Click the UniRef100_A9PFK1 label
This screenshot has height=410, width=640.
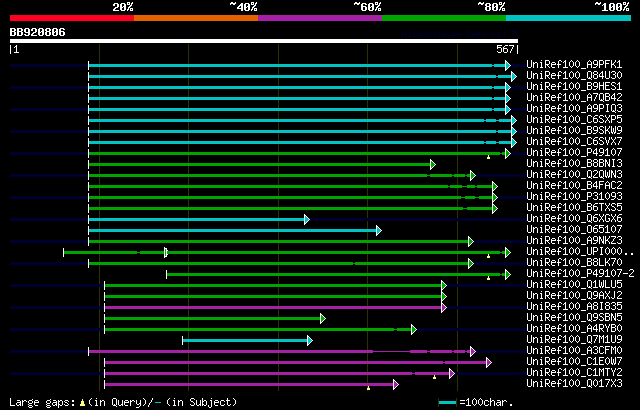574,64
